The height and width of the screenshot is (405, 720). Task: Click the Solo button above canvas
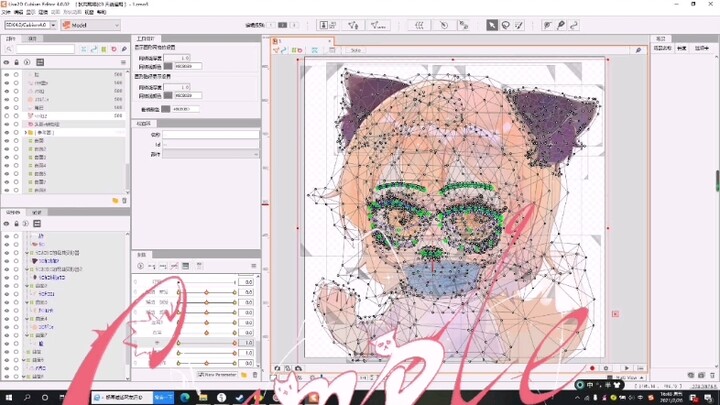(x=356, y=50)
